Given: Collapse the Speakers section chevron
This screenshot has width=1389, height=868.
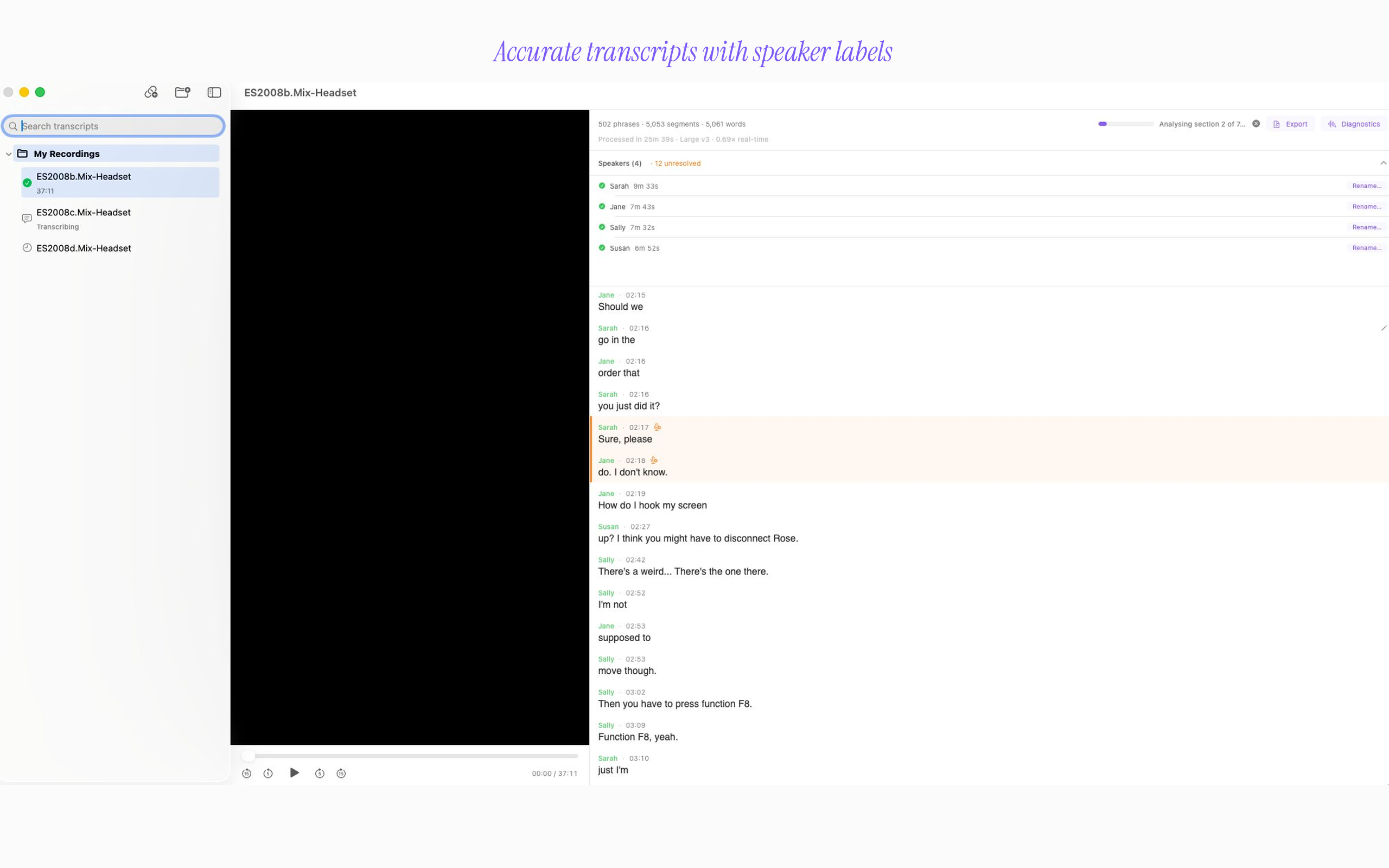Looking at the screenshot, I should [x=1383, y=163].
